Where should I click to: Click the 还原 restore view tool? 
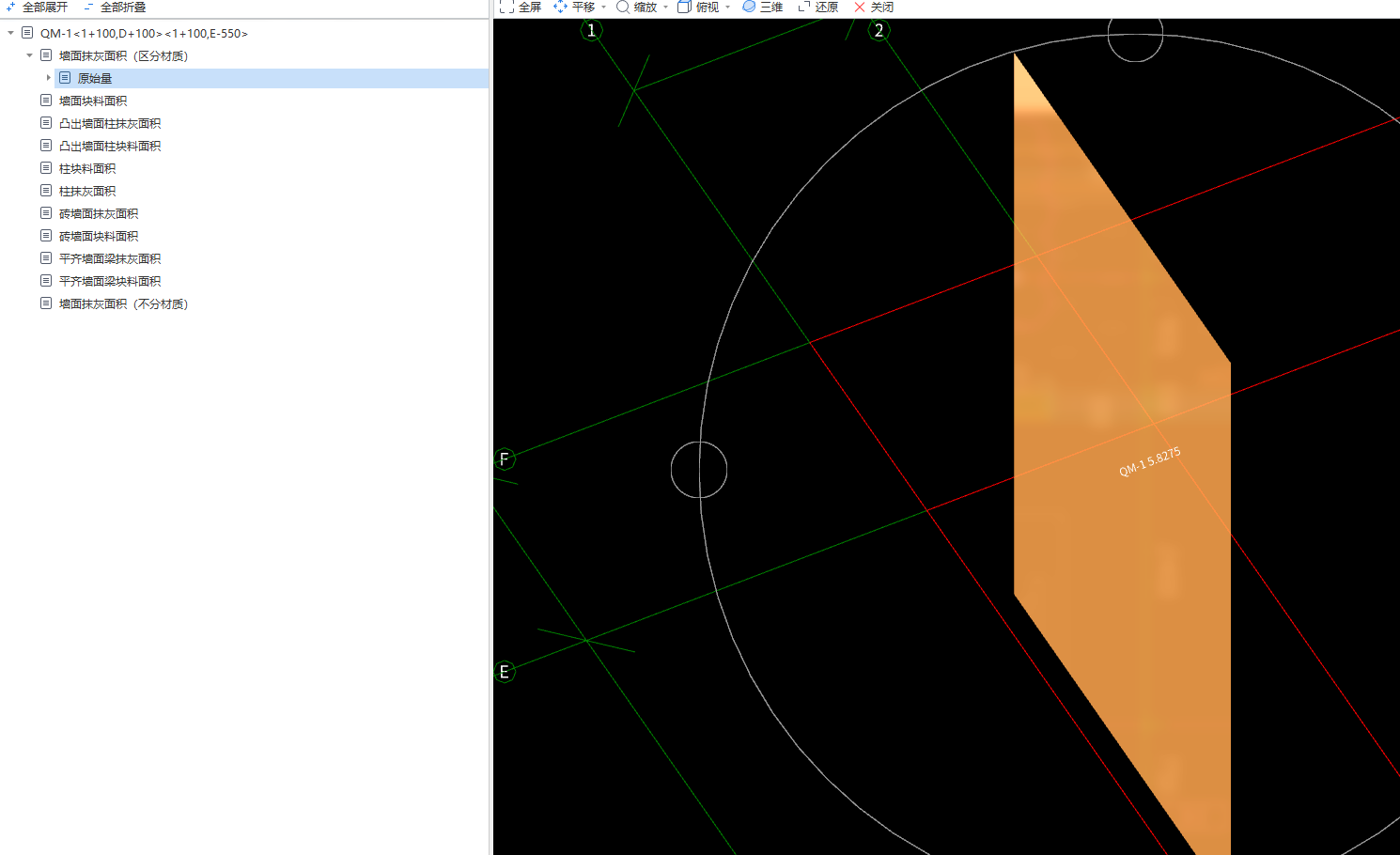(x=817, y=7)
